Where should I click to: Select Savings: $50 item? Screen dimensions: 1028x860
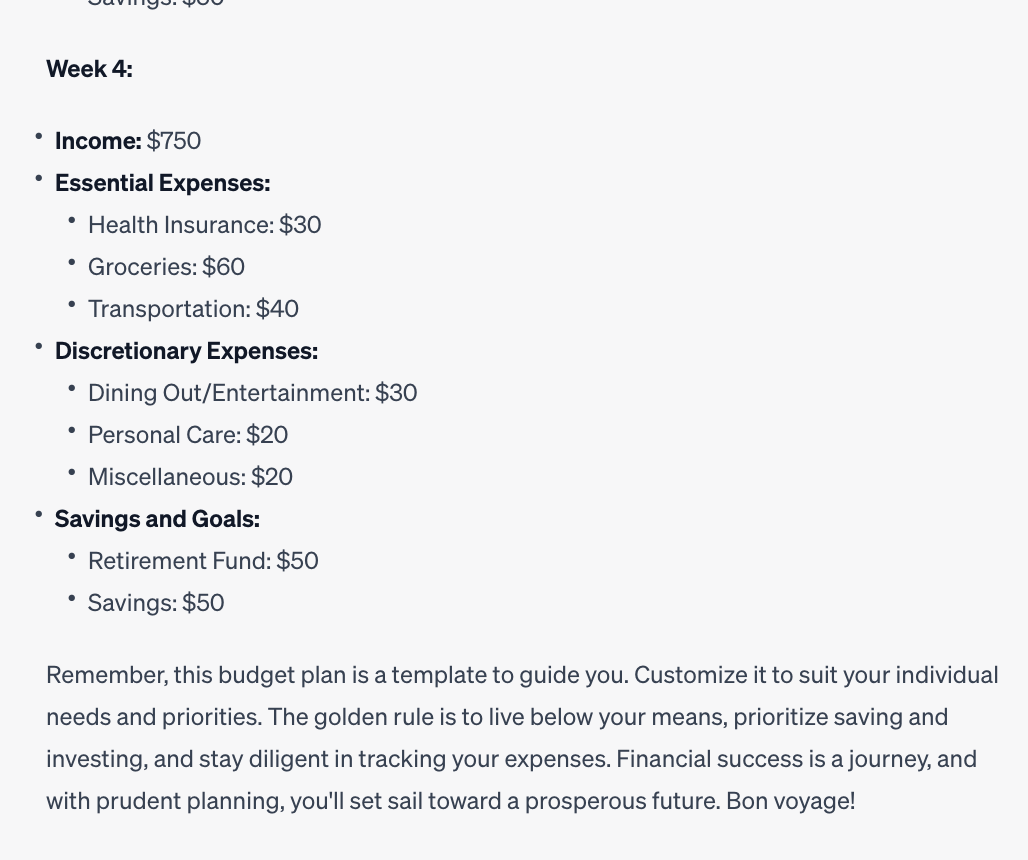click(x=156, y=602)
